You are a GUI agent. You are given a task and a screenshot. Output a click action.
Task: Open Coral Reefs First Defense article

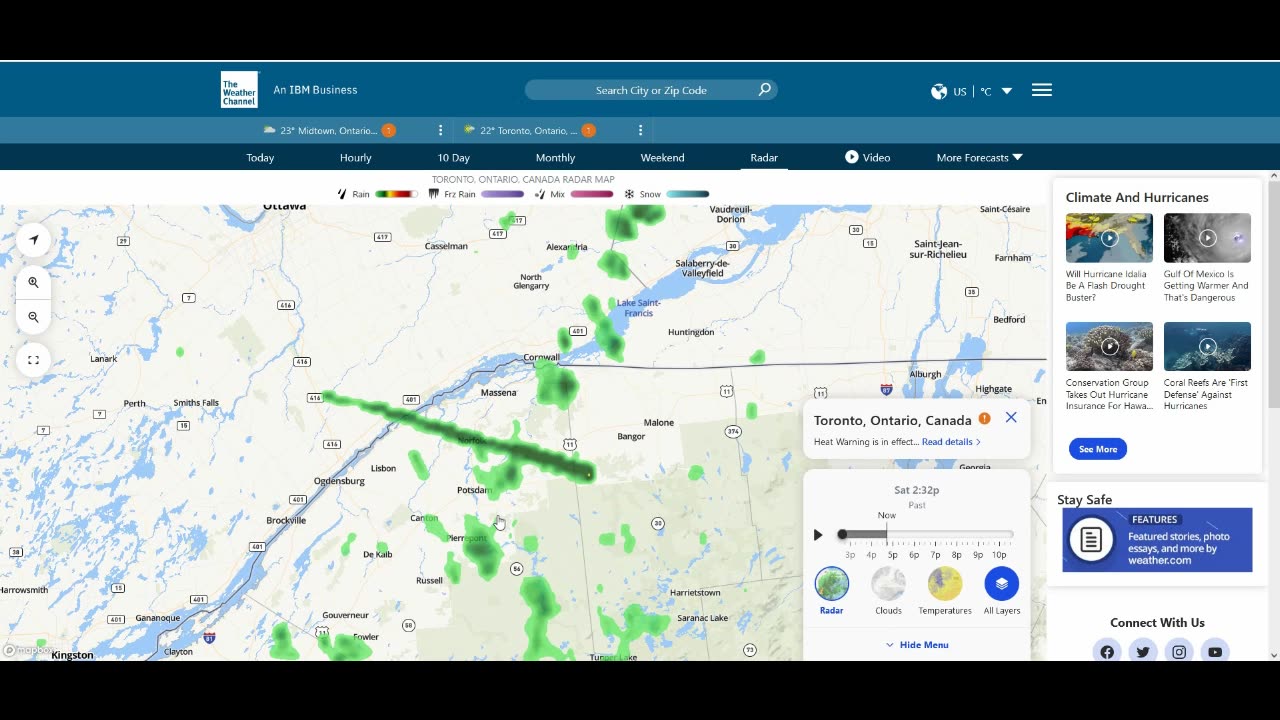1206,394
